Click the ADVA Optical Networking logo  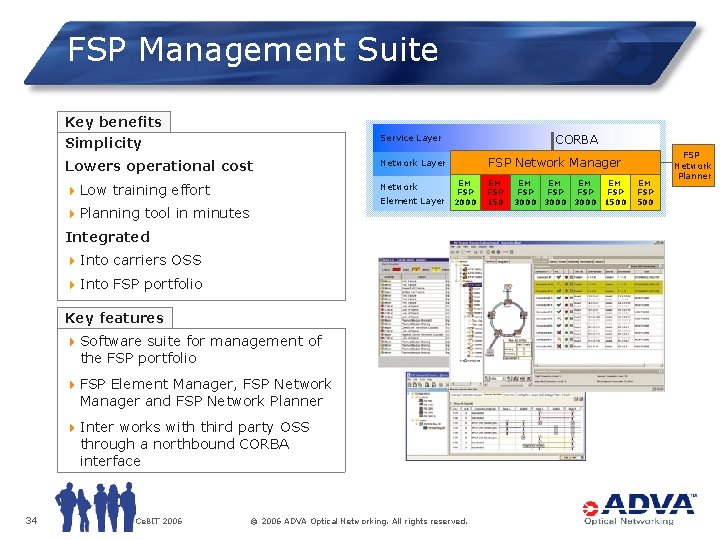click(639, 509)
